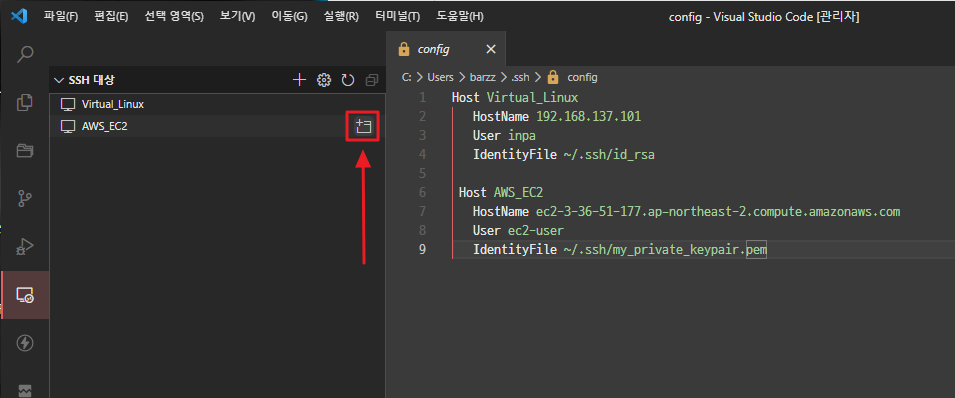Open the 편집(E) menu
Image resolution: width=955 pixels, height=398 pixels.
[x=111, y=16]
